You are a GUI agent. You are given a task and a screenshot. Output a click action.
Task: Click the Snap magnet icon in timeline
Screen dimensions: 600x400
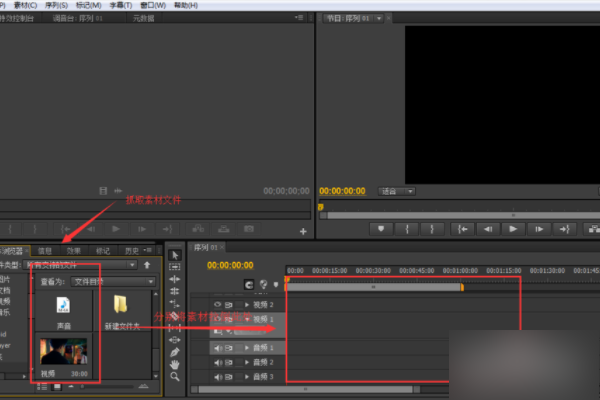[249, 284]
